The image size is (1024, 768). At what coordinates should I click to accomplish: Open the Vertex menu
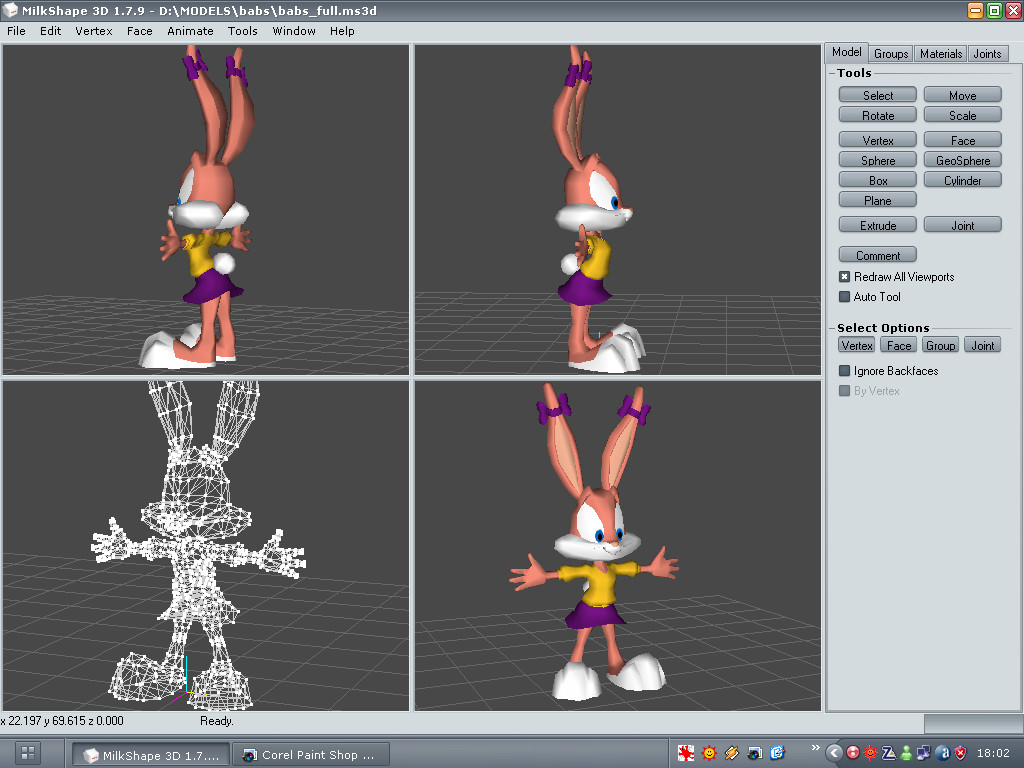[93, 31]
